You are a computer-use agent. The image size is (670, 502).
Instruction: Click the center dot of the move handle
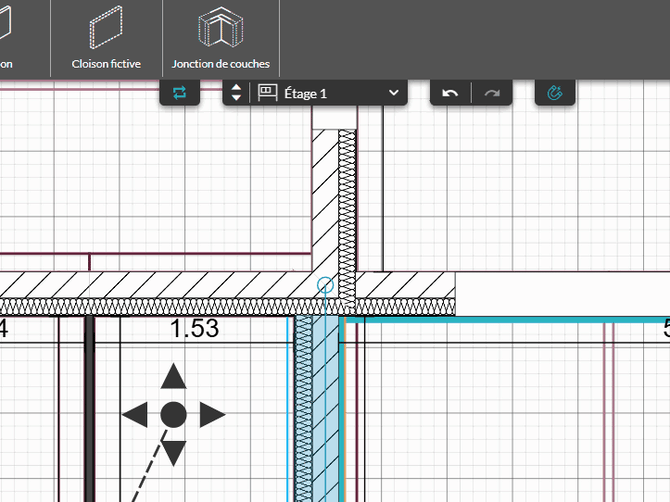[x=173, y=414]
